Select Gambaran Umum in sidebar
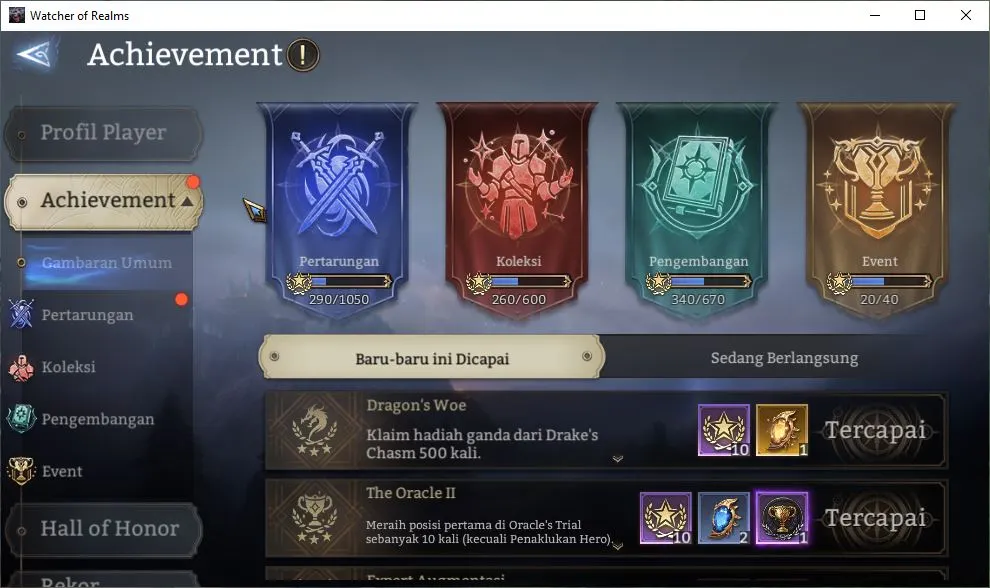This screenshot has width=990, height=588. pos(106,263)
